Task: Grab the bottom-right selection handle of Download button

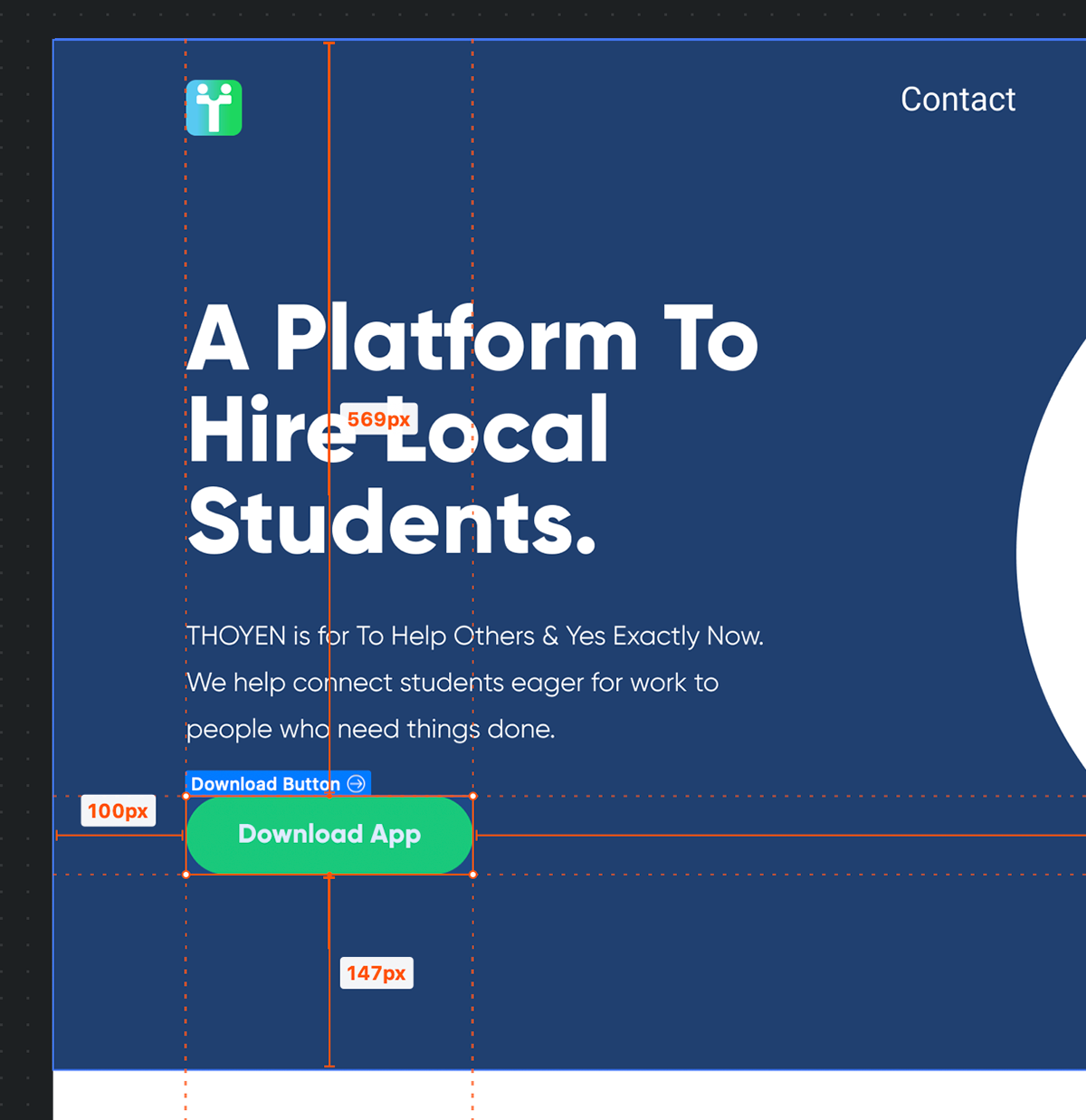Action: click(473, 875)
